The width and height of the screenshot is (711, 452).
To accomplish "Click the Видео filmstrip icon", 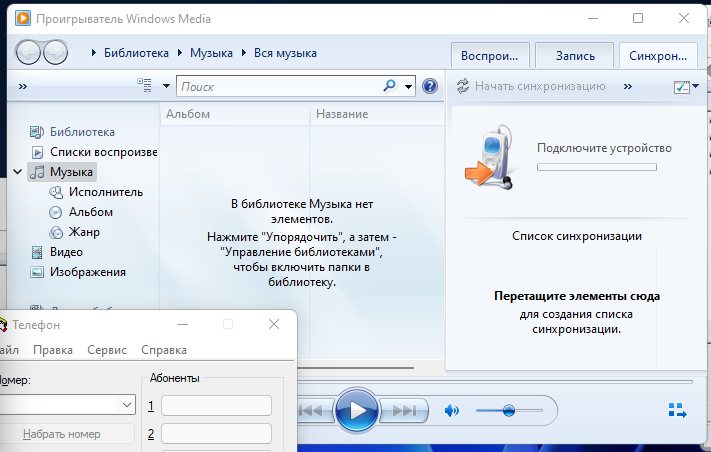I will [x=37, y=252].
